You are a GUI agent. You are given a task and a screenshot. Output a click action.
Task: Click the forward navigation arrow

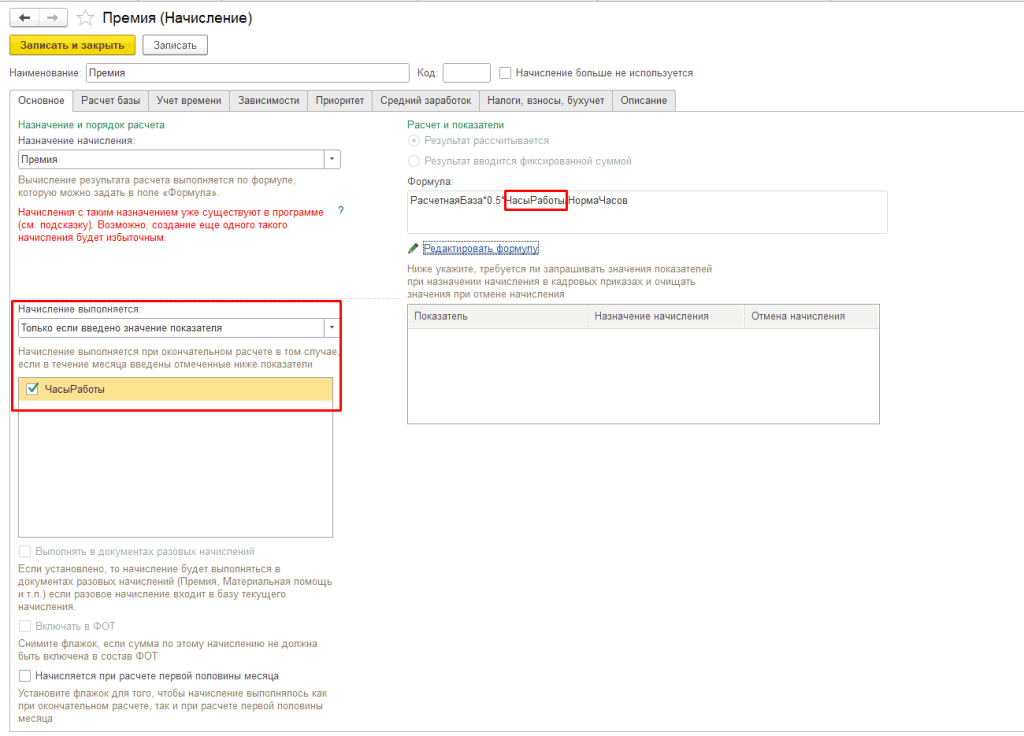[53, 18]
